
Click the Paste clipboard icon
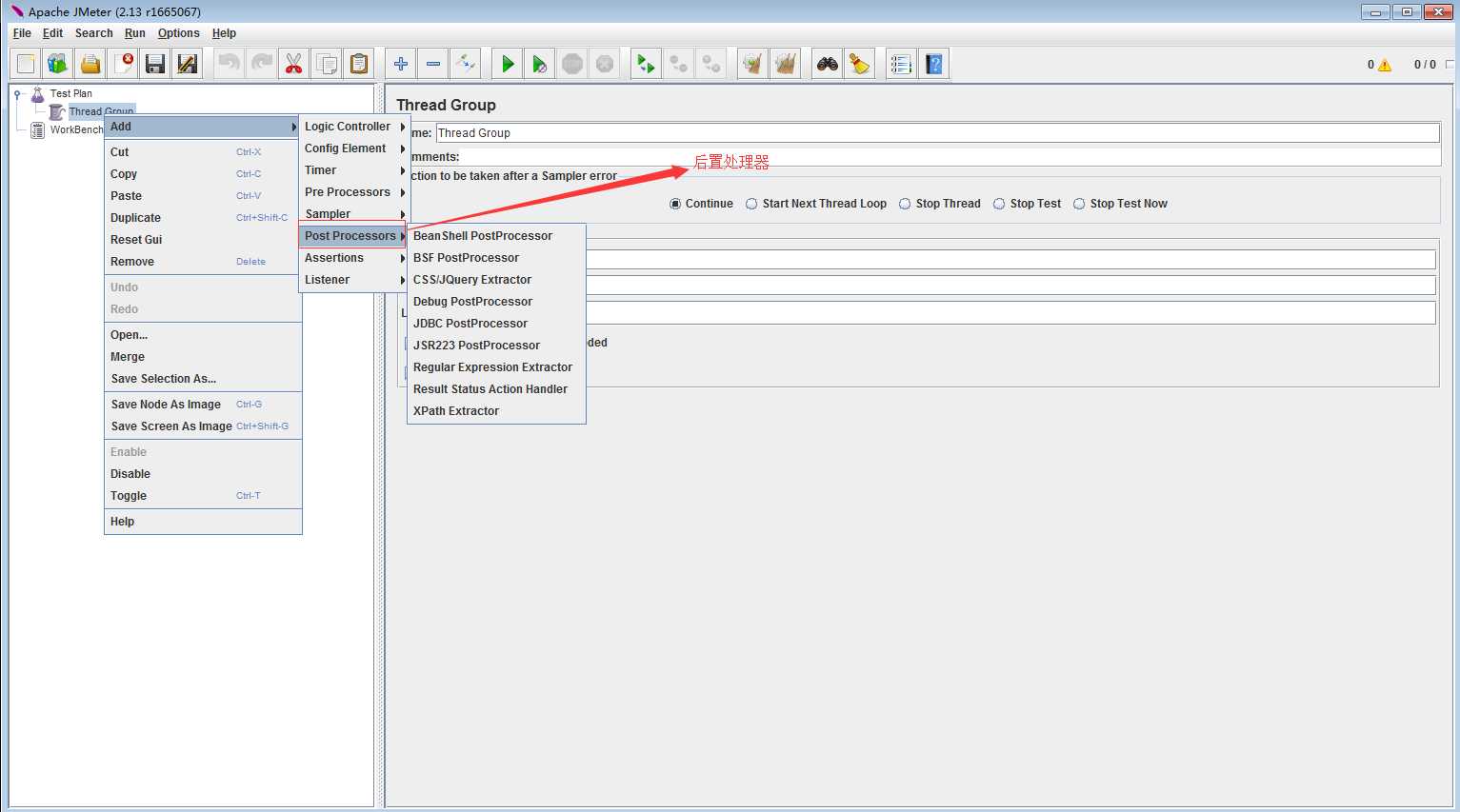(358, 64)
